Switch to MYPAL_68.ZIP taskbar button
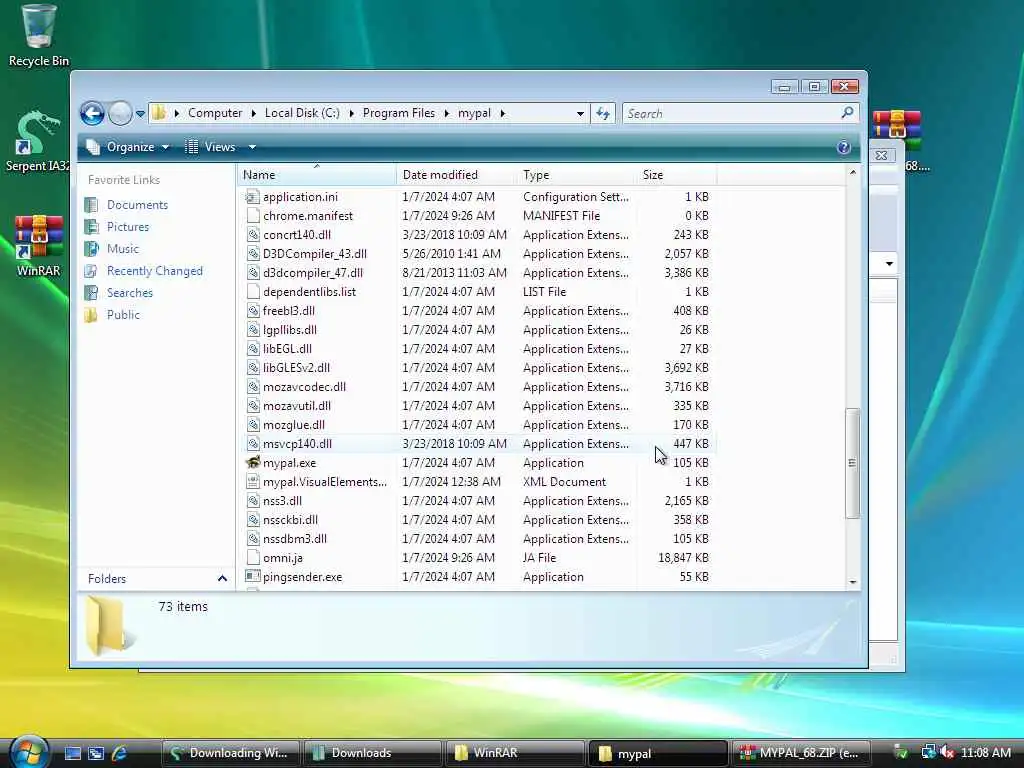 [801, 753]
